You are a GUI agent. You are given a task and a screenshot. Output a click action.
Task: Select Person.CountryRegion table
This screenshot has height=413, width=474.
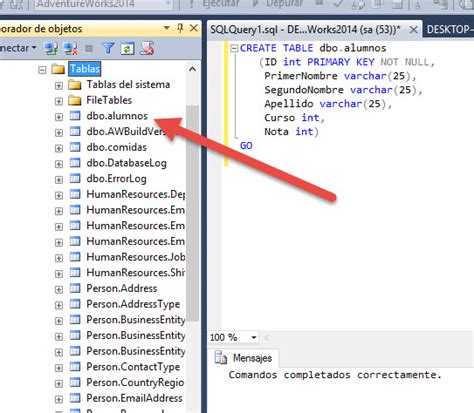coord(135,382)
